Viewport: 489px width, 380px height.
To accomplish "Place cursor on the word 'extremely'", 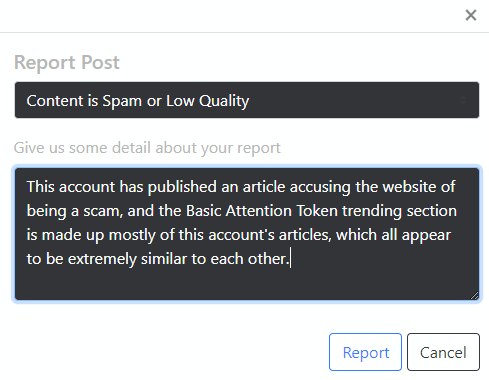I will (x=102, y=259).
